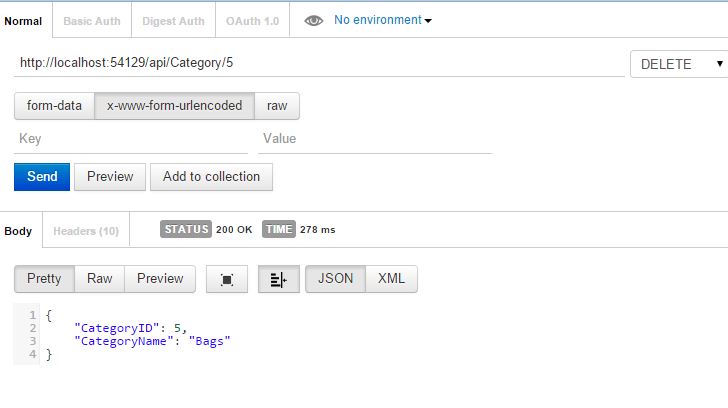Select the Normal auth tab

pos(23,20)
